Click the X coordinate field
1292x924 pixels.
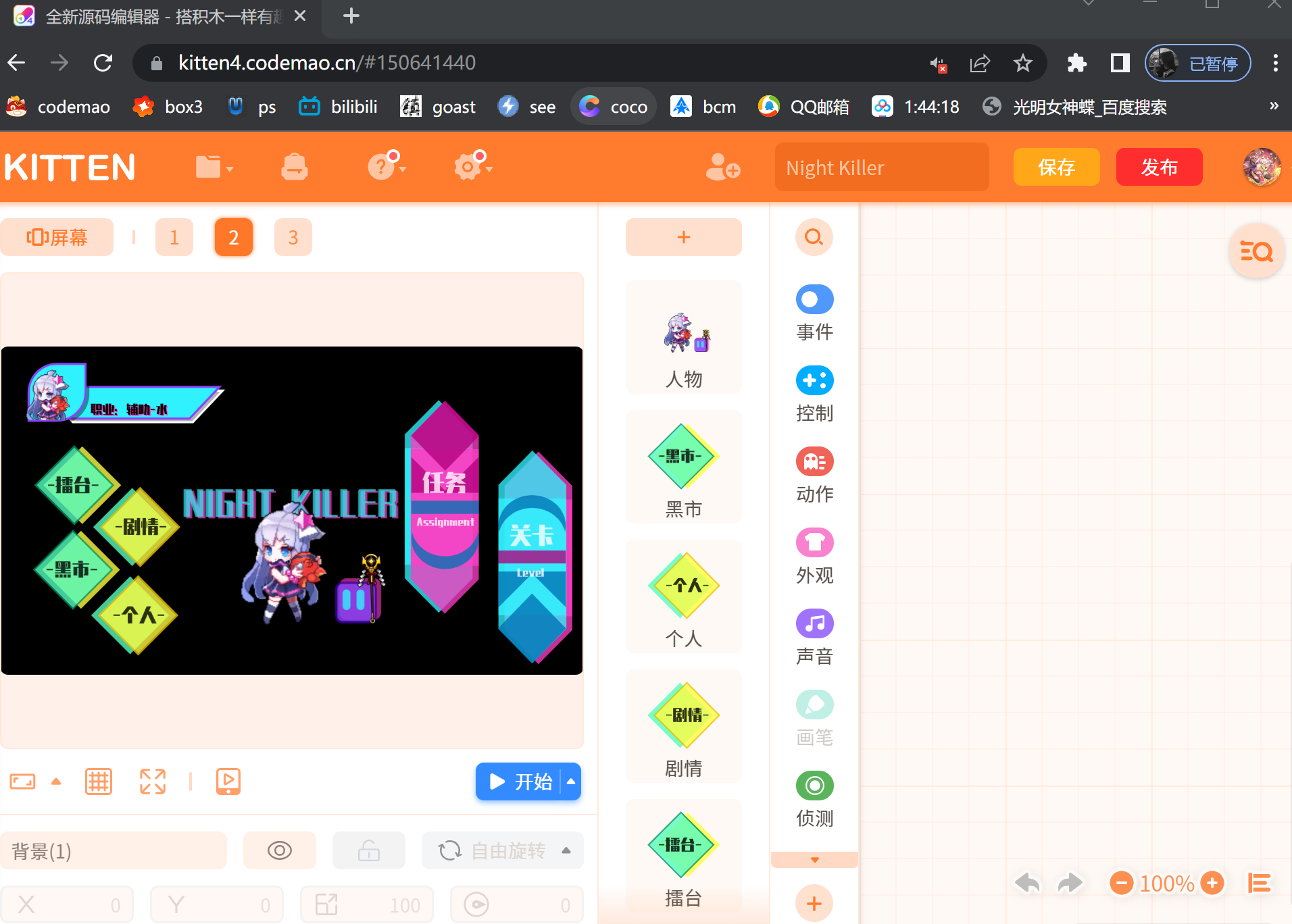68,904
